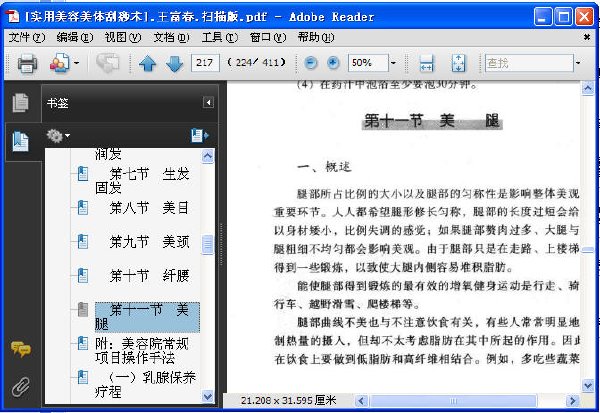Click the gray bookmark icon beside 第十一节
Viewport: 600px width, 413px height.
[83, 309]
